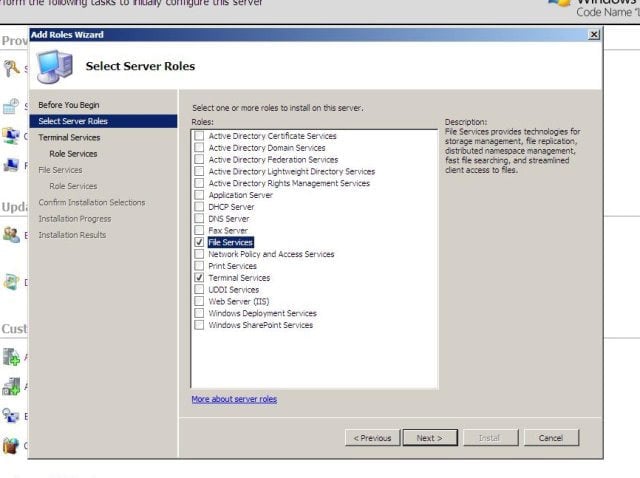This screenshot has width=640, height=478.
Task: Select Role Services under Terminal Services
Action: pos(73,154)
